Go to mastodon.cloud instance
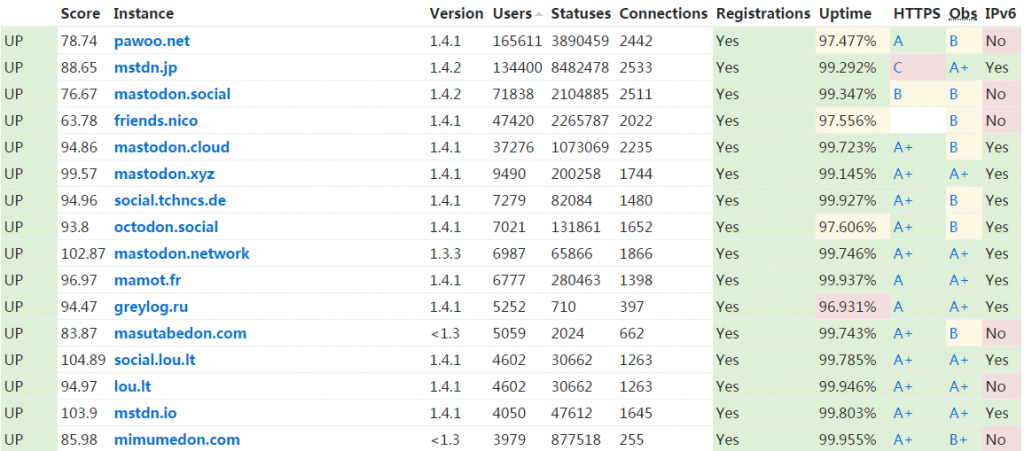 (172, 148)
